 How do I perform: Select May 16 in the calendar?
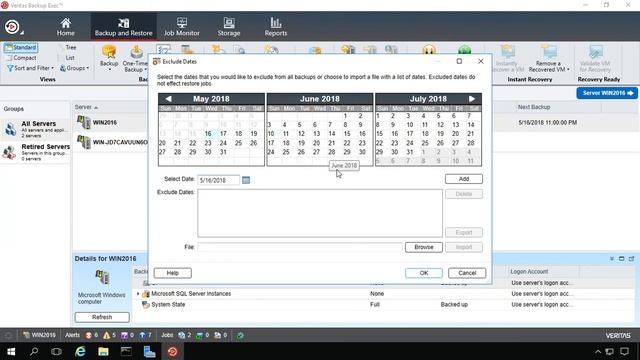pyautogui.click(x=208, y=133)
